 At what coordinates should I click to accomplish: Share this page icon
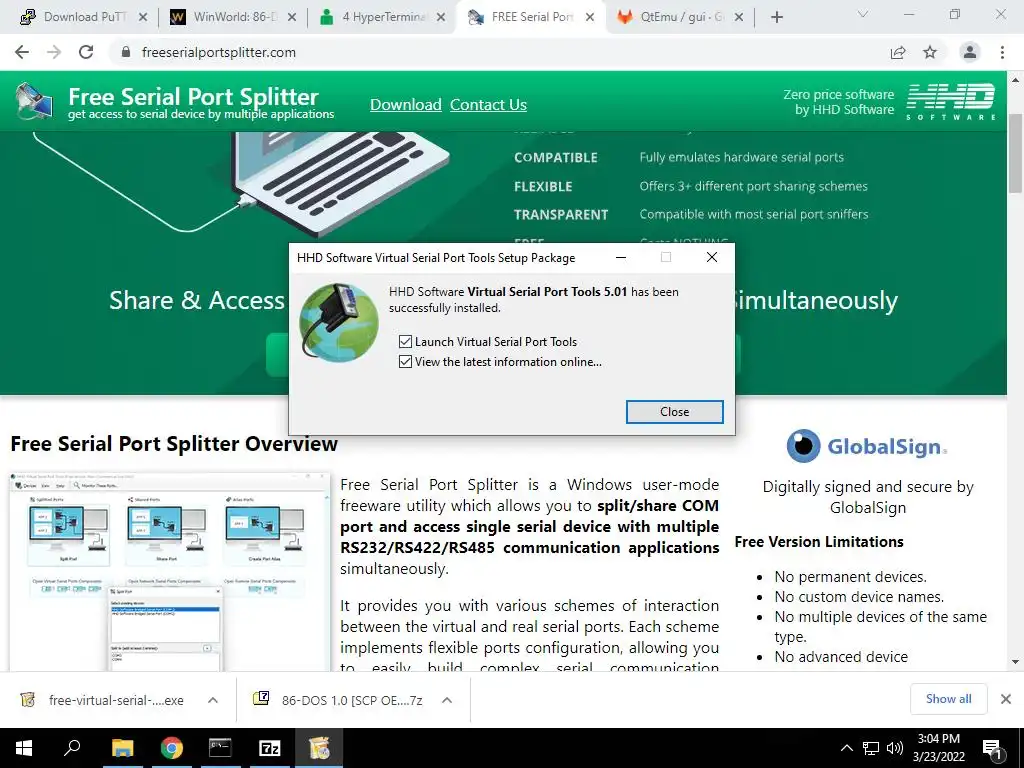898,52
